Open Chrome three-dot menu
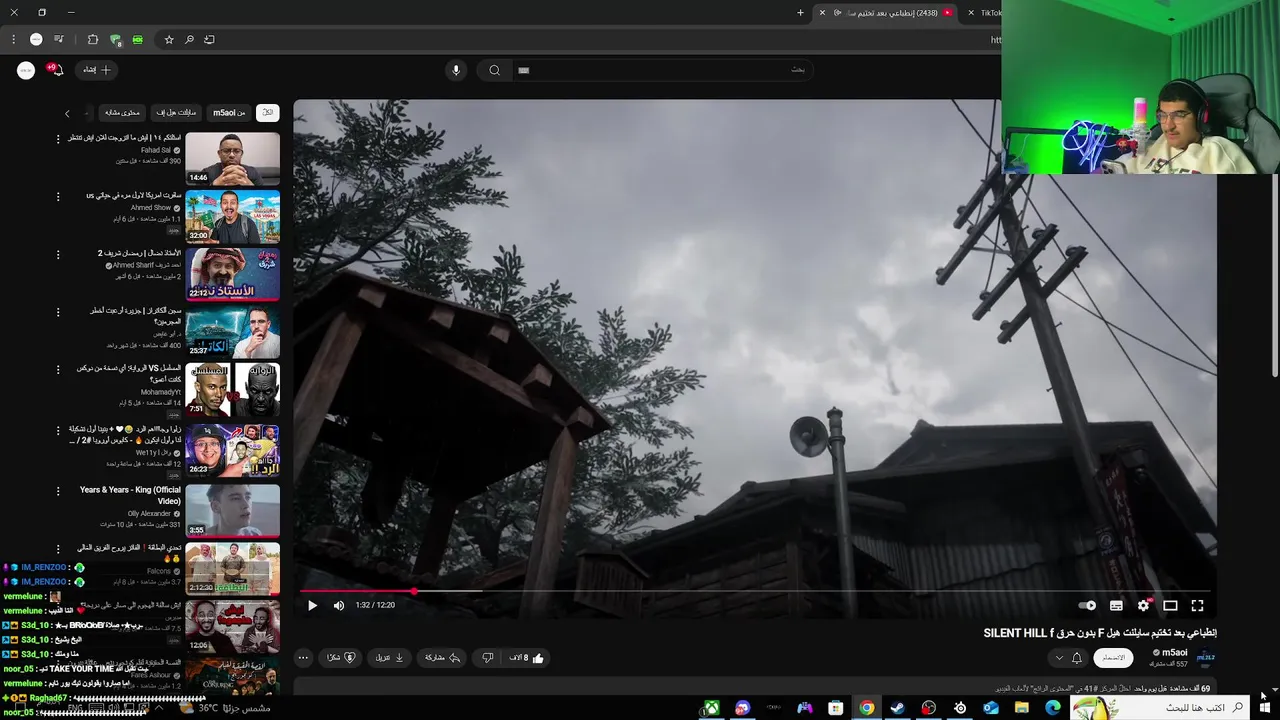Image resolution: width=1280 pixels, height=720 pixels. pyautogui.click(x=13, y=39)
